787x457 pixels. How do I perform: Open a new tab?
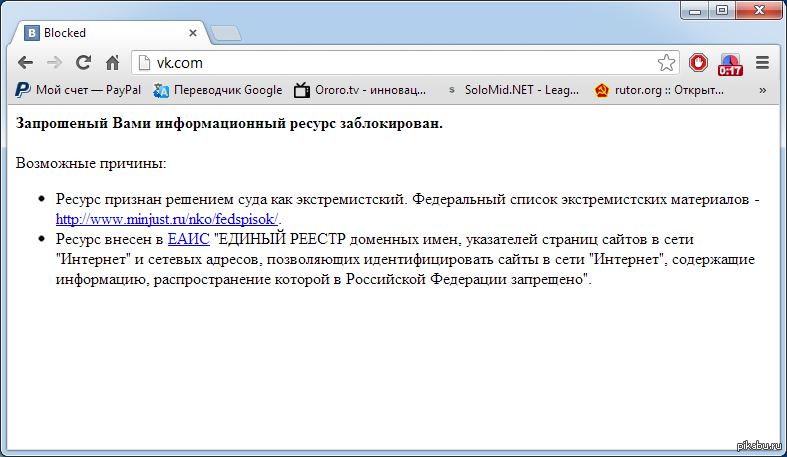226,33
